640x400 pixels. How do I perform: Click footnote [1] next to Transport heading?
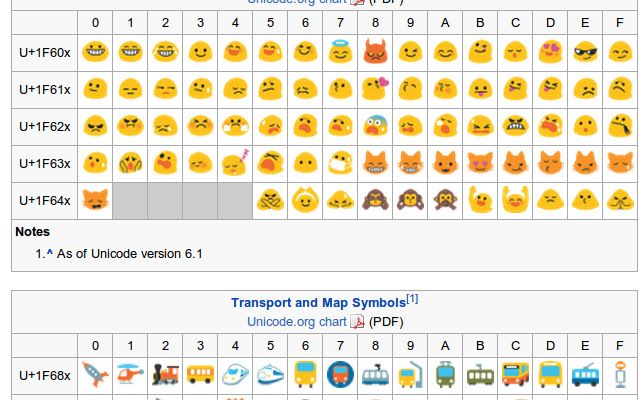tap(412, 298)
